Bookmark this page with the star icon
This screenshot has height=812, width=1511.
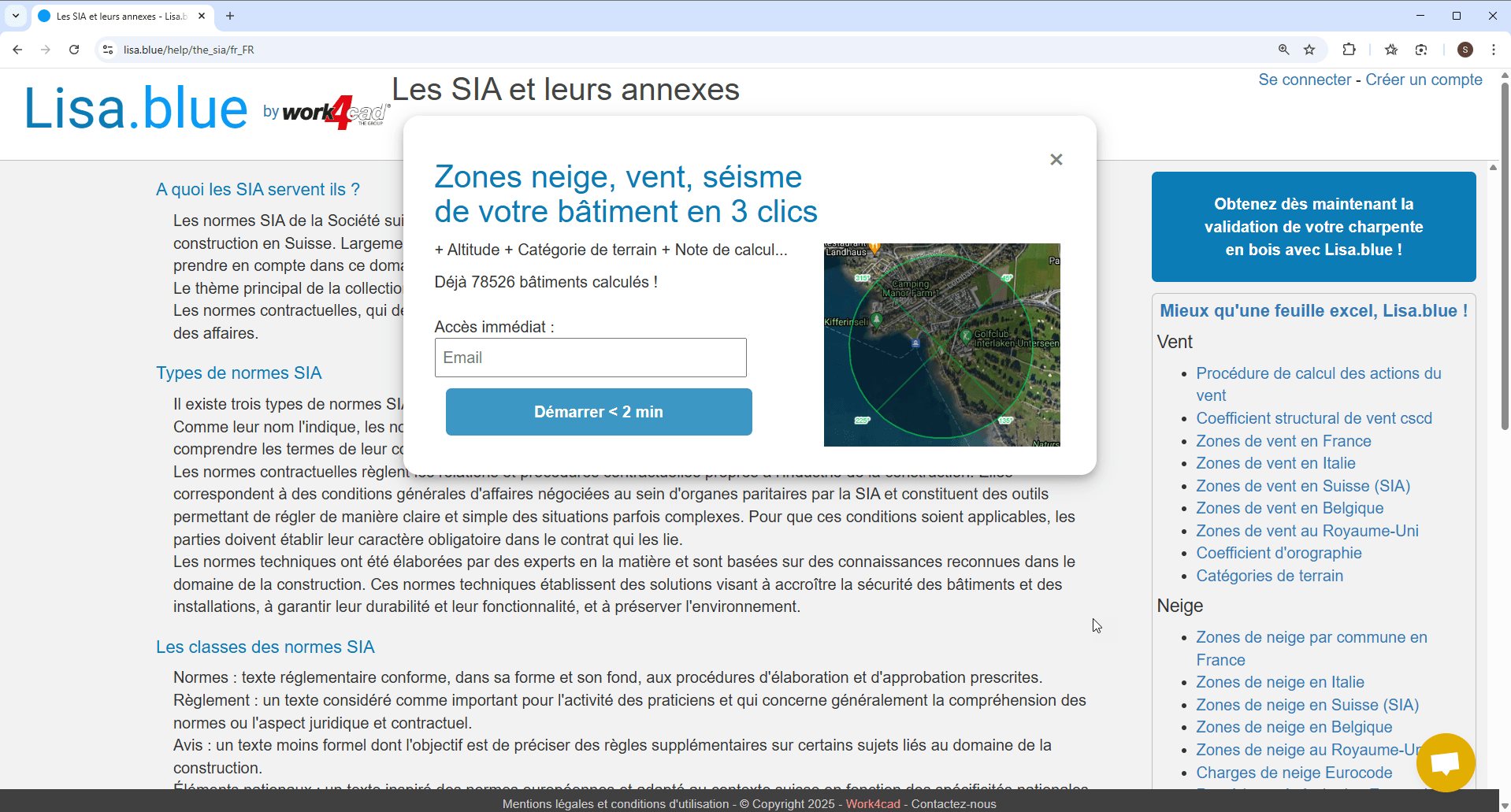[1309, 50]
